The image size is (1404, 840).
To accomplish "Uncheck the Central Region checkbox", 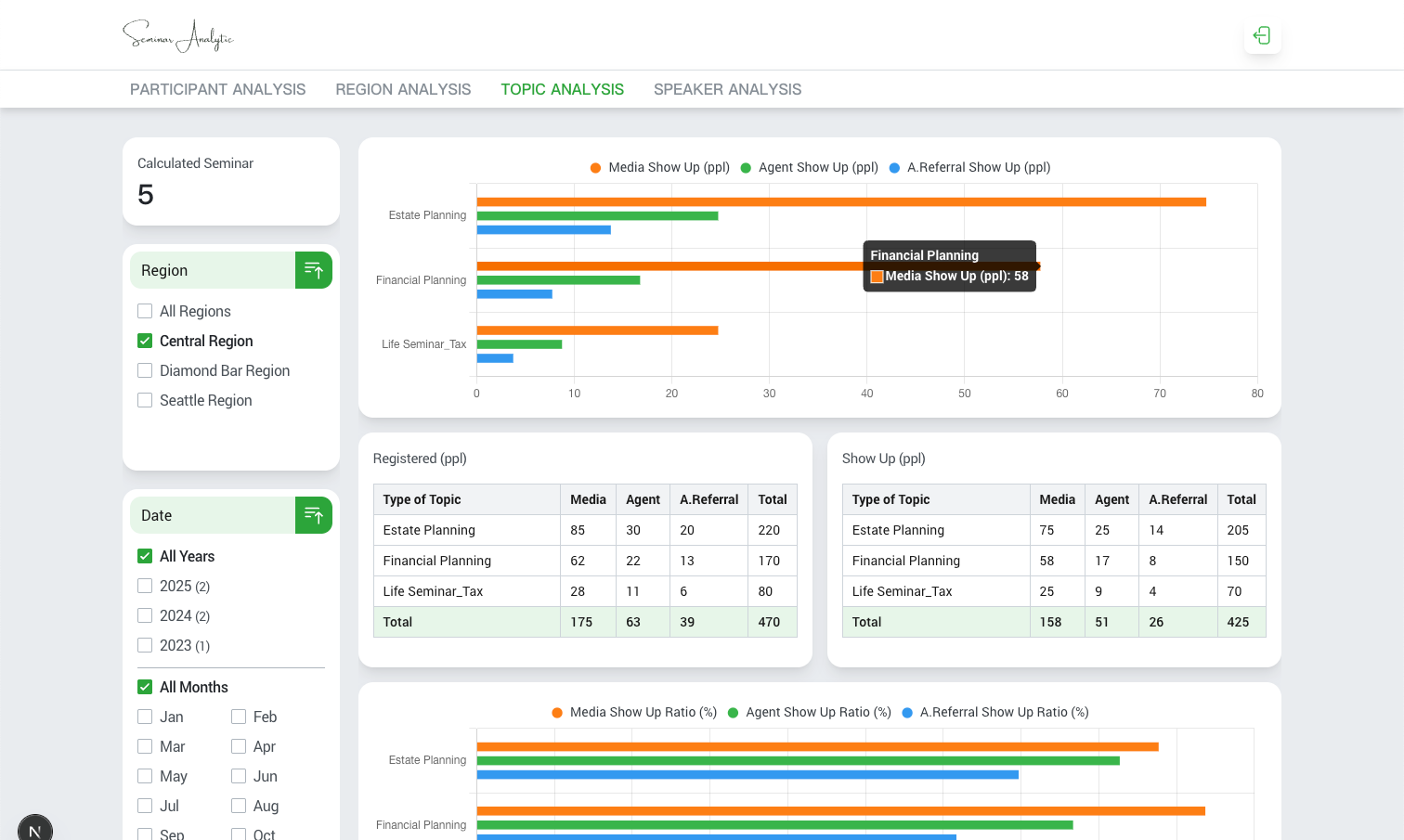I will pyautogui.click(x=145, y=341).
